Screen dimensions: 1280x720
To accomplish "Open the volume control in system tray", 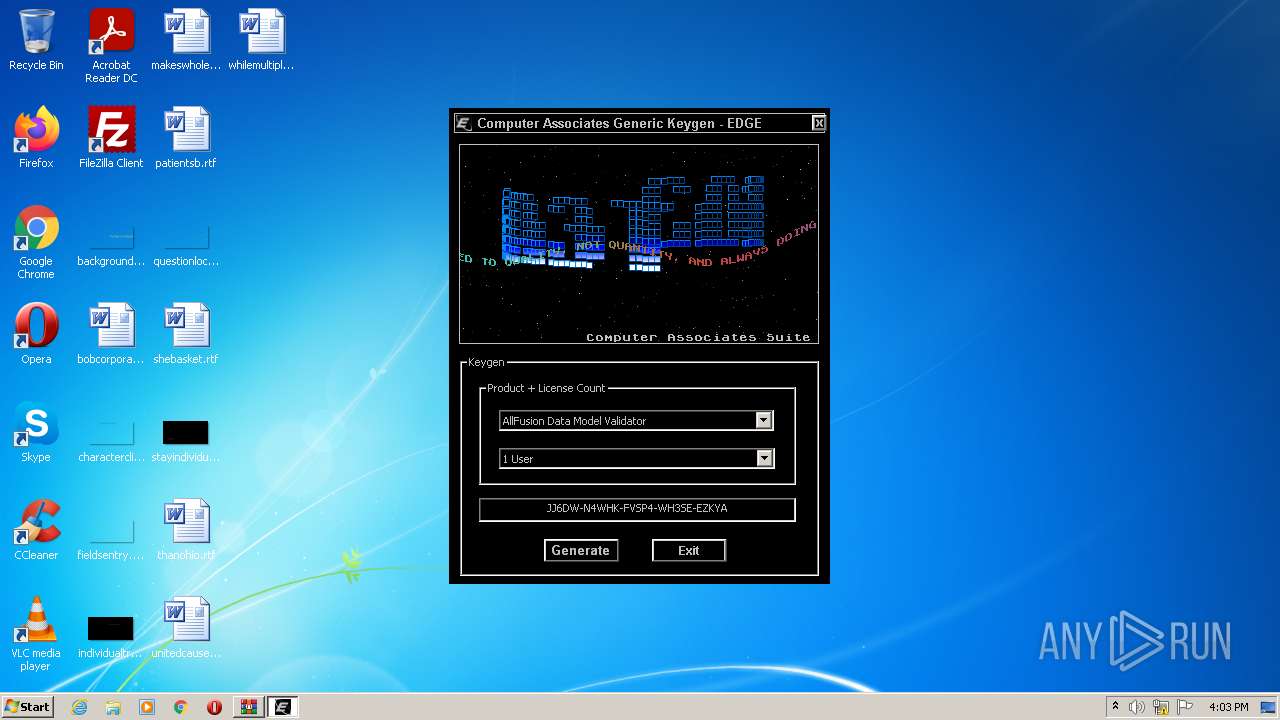I will (x=1137, y=707).
